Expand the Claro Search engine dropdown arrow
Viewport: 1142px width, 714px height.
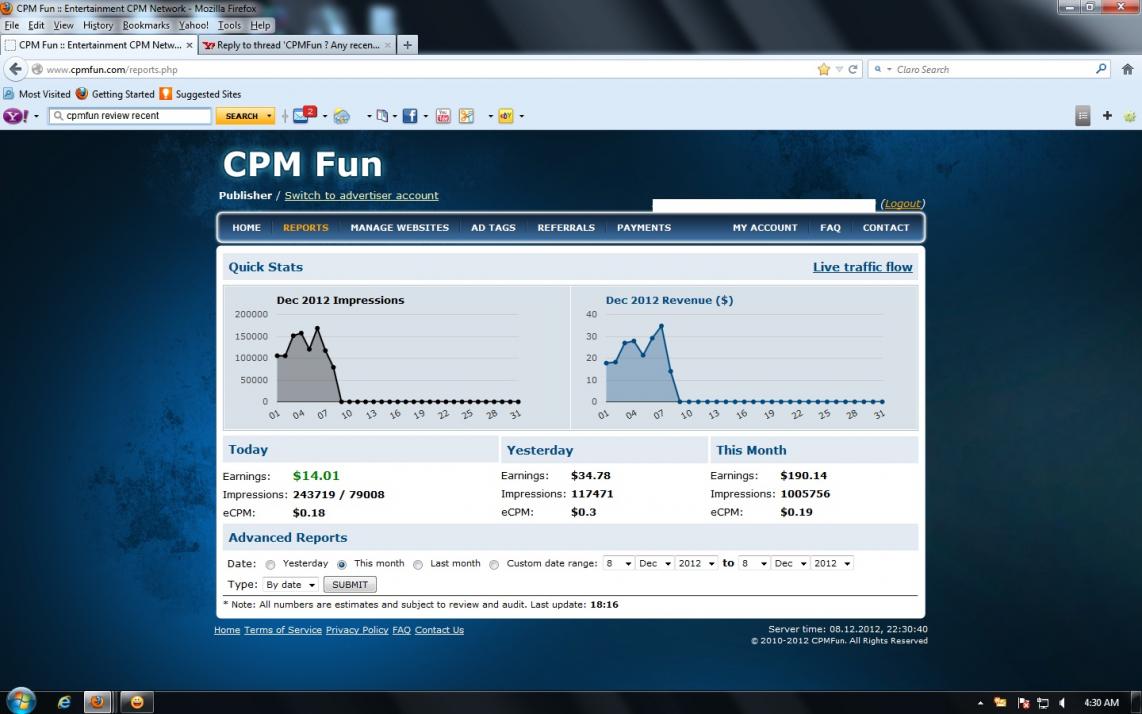click(x=889, y=69)
